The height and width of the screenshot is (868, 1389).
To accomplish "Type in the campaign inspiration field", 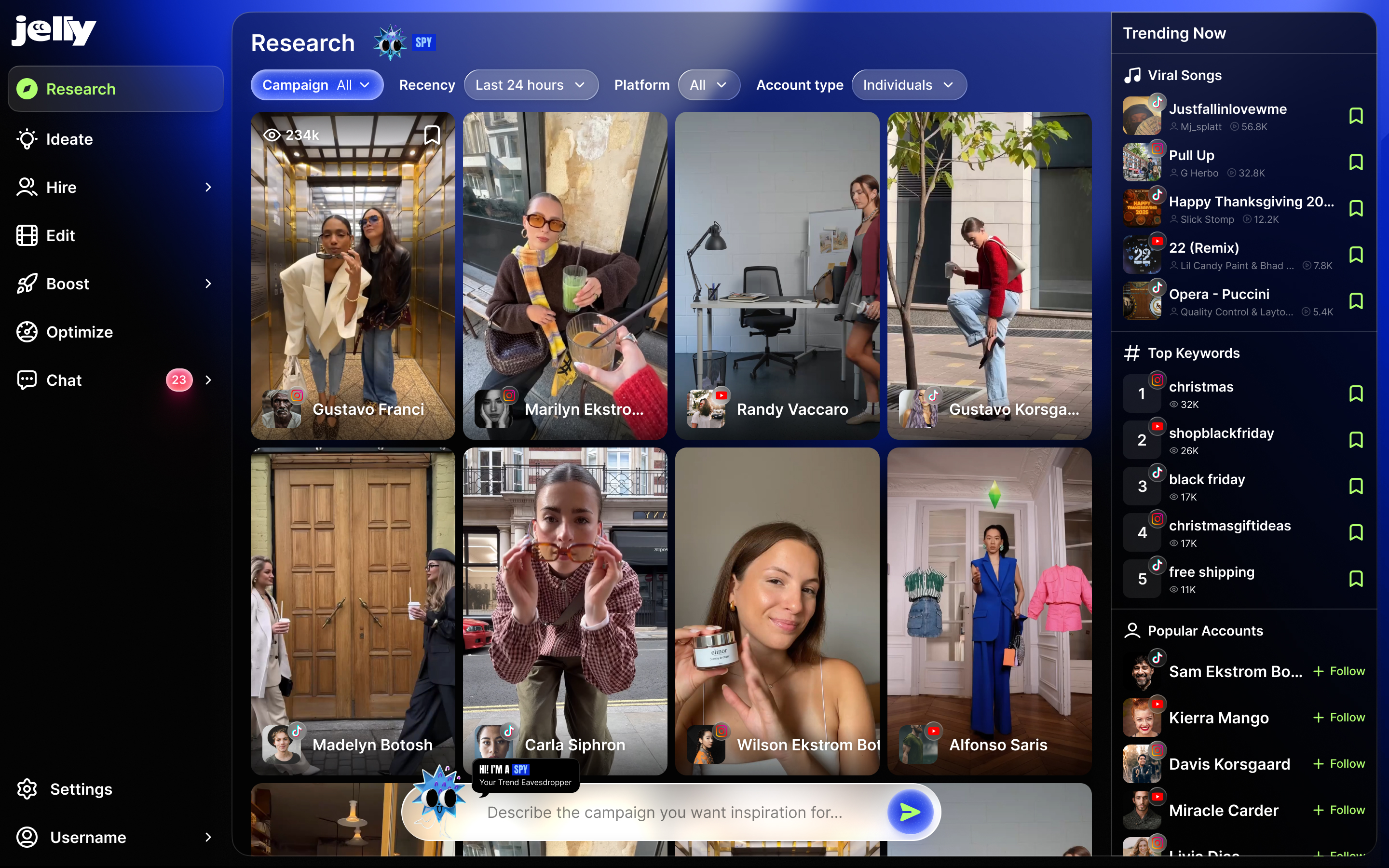I will click(x=665, y=812).
